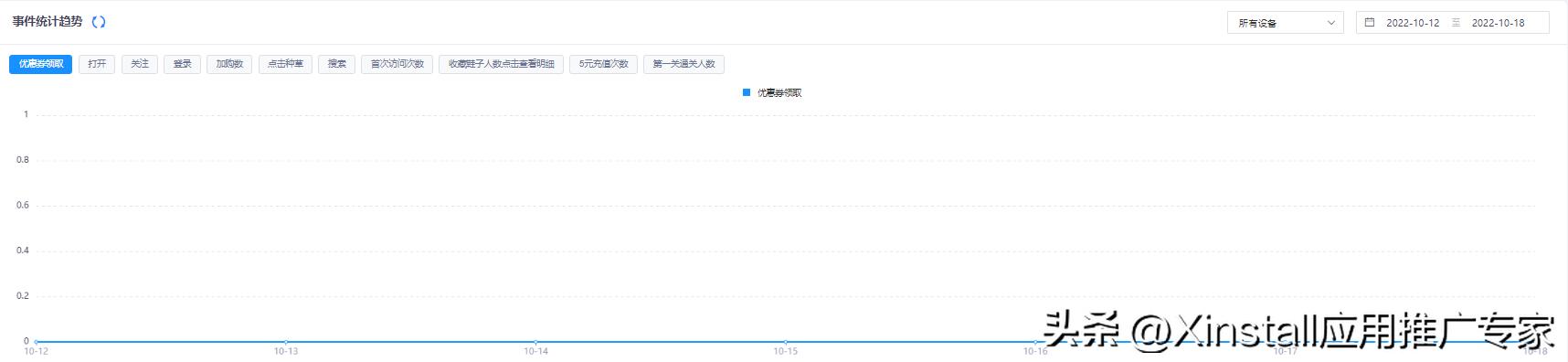Select the active 优惠券领取 tag

point(41,64)
